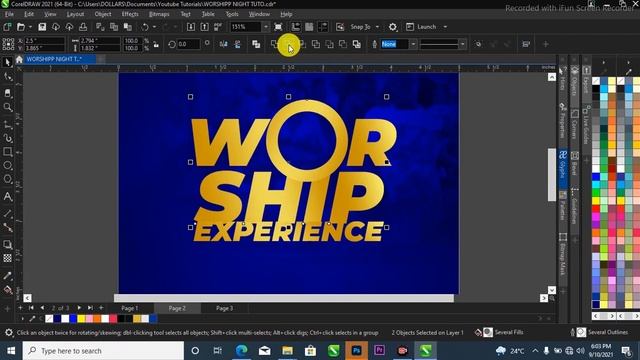The height and width of the screenshot is (360, 640).
Task: Expand the Snap To dropdown
Action: [377, 27]
